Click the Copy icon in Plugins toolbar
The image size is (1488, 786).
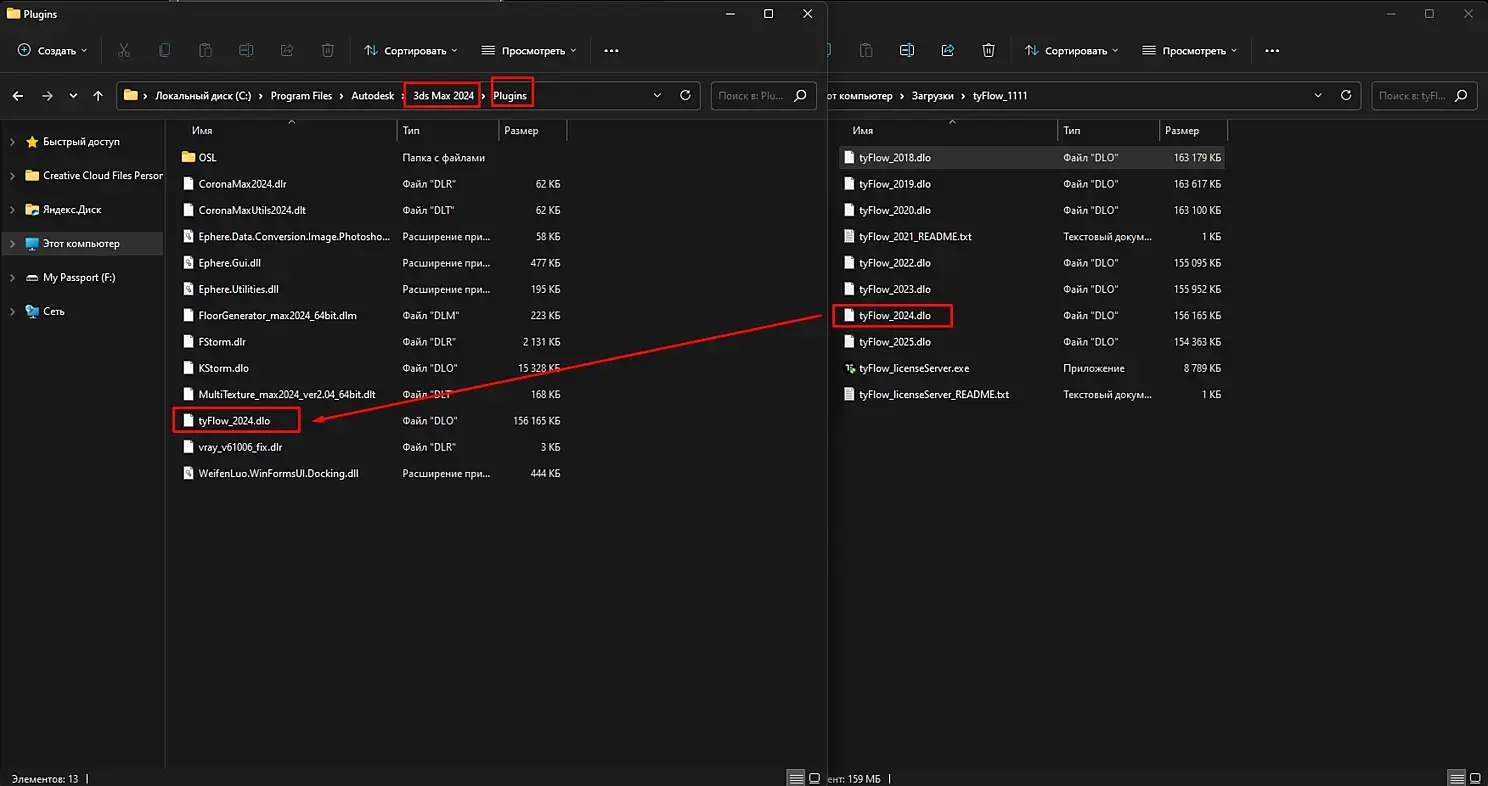[x=165, y=50]
